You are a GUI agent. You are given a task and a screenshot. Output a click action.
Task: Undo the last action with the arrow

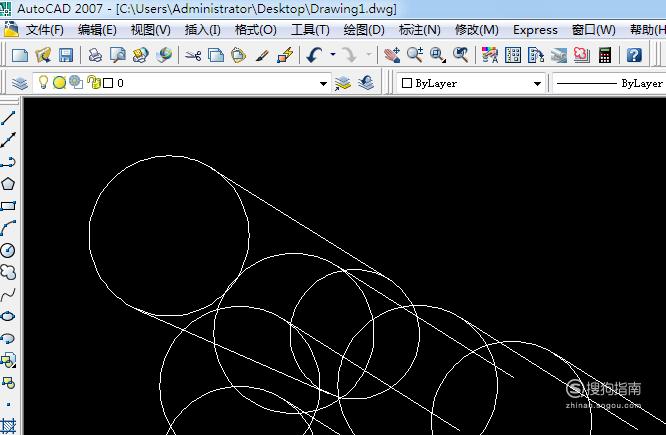tap(314, 55)
